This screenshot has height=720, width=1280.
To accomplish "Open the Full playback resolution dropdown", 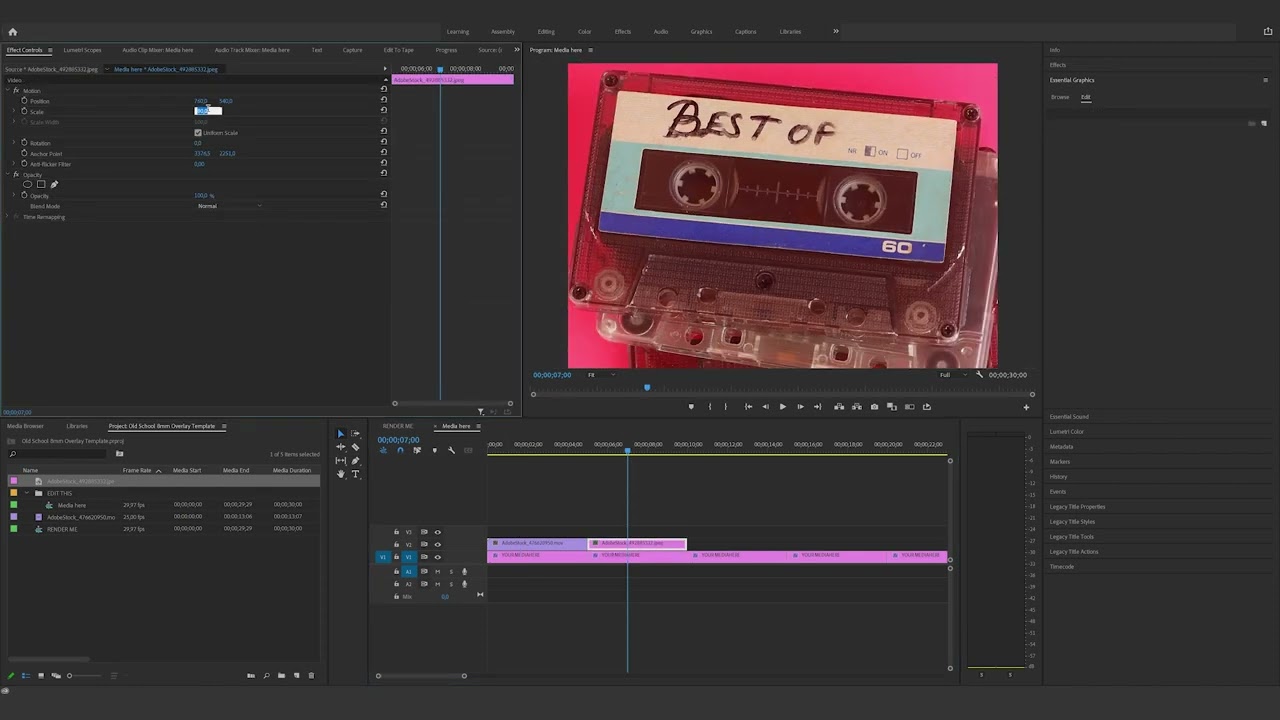I will [x=953, y=375].
